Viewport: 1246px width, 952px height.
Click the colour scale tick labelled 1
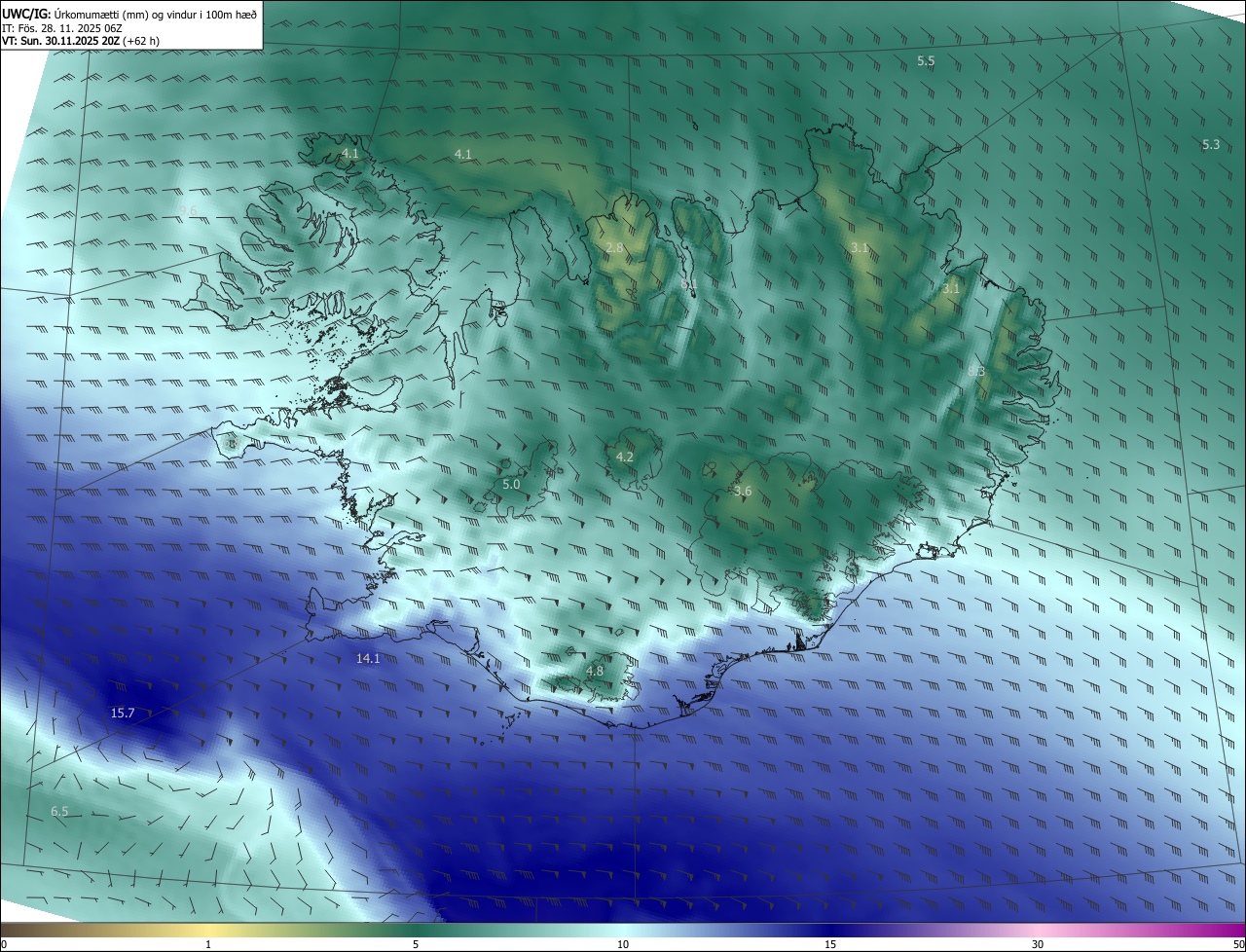(x=209, y=944)
